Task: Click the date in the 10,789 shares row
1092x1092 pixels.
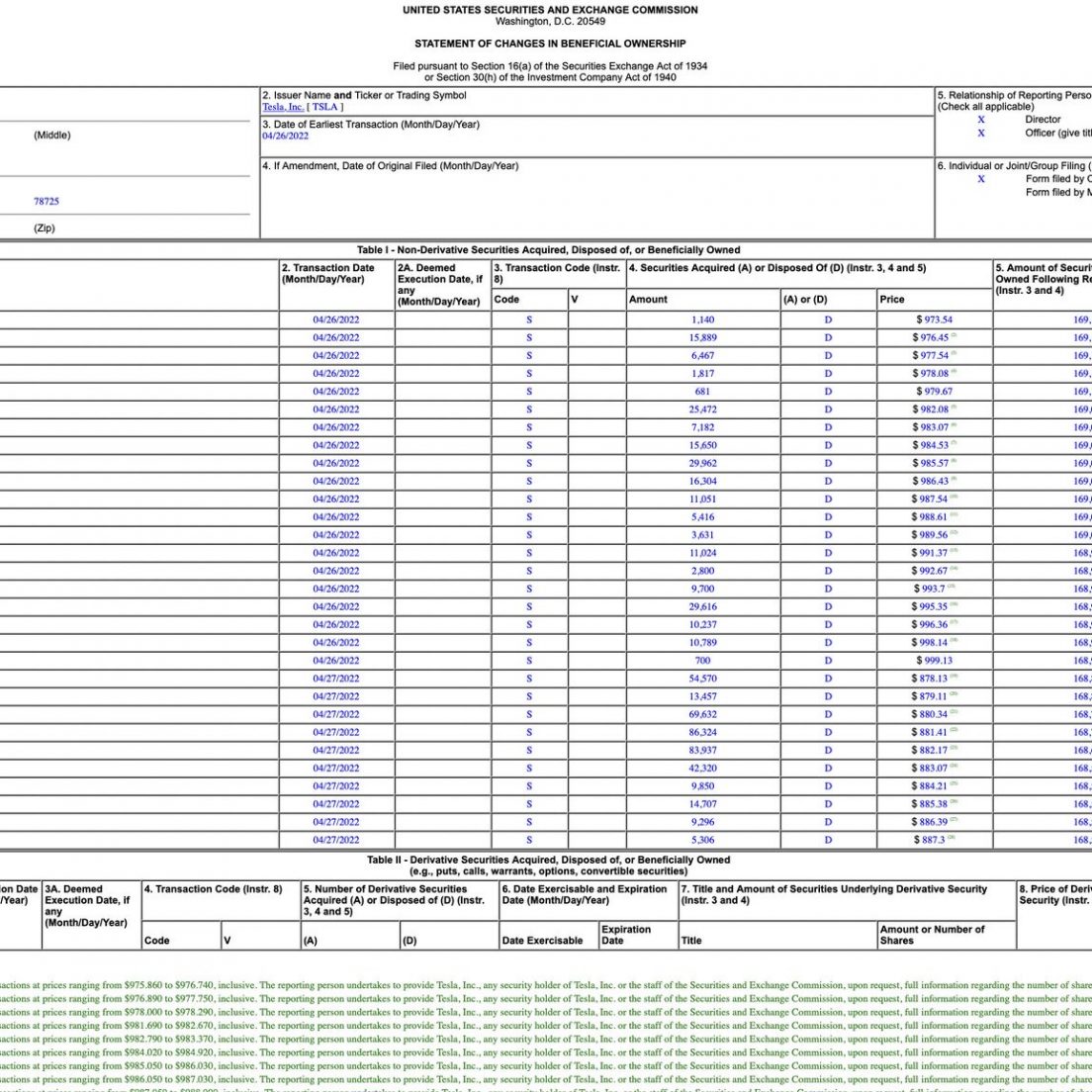Action: click(x=336, y=643)
